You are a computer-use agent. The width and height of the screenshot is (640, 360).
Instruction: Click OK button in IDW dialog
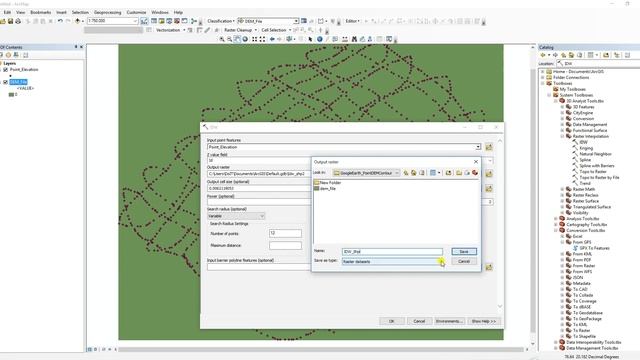tap(392, 321)
